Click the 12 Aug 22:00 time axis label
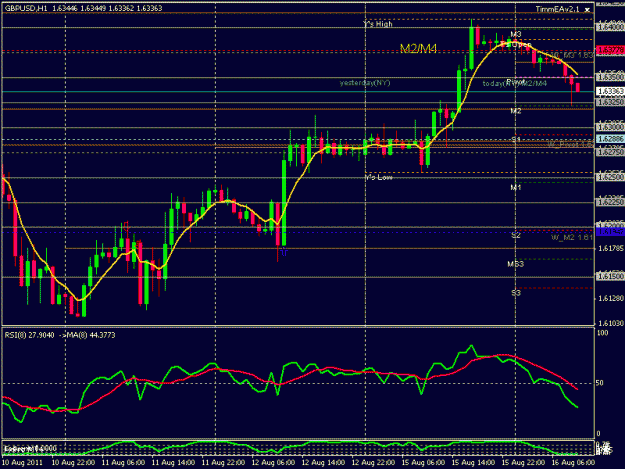The image size is (625, 469). pos(373,463)
